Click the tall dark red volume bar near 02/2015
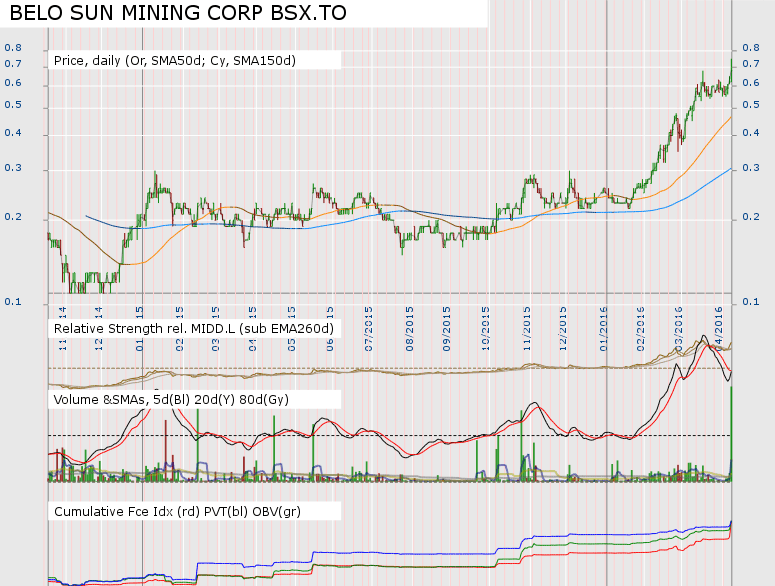This screenshot has width=775, height=586. point(166,450)
